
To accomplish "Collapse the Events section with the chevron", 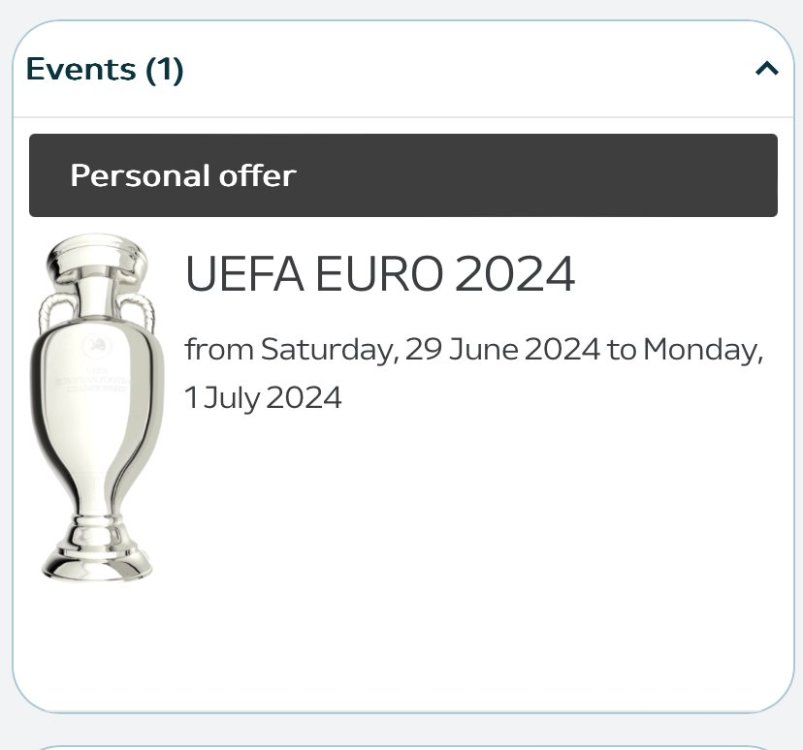I will point(766,69).
